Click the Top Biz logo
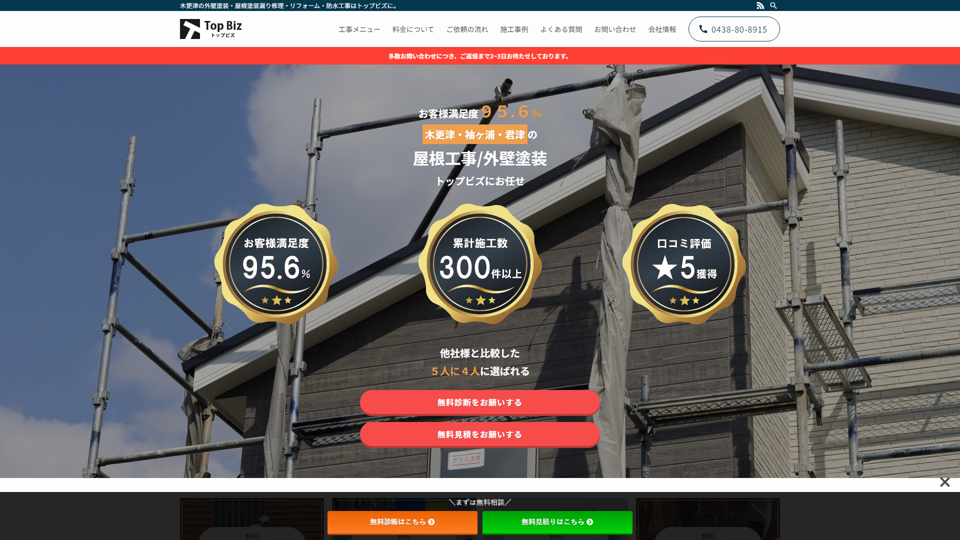Viewport: 960px width, 540px height. coord(211,29)
